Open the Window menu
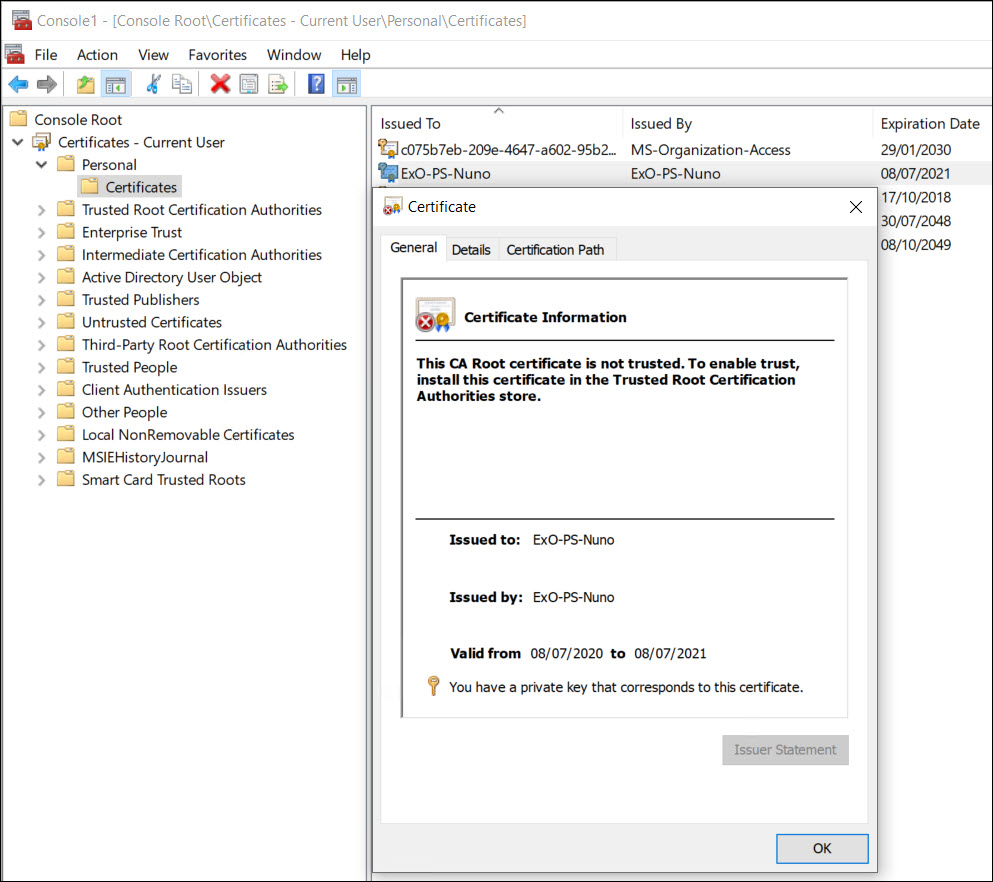Image resolution: width=993 pixels, height=882 pixels. click(x=294, y=55)
